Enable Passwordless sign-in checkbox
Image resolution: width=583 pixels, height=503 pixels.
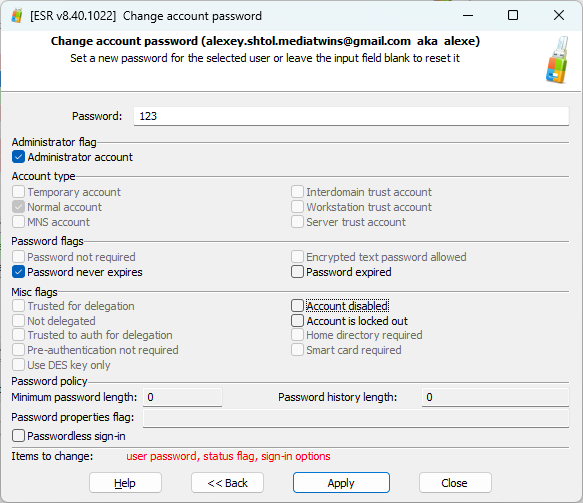tap(18, 436)
